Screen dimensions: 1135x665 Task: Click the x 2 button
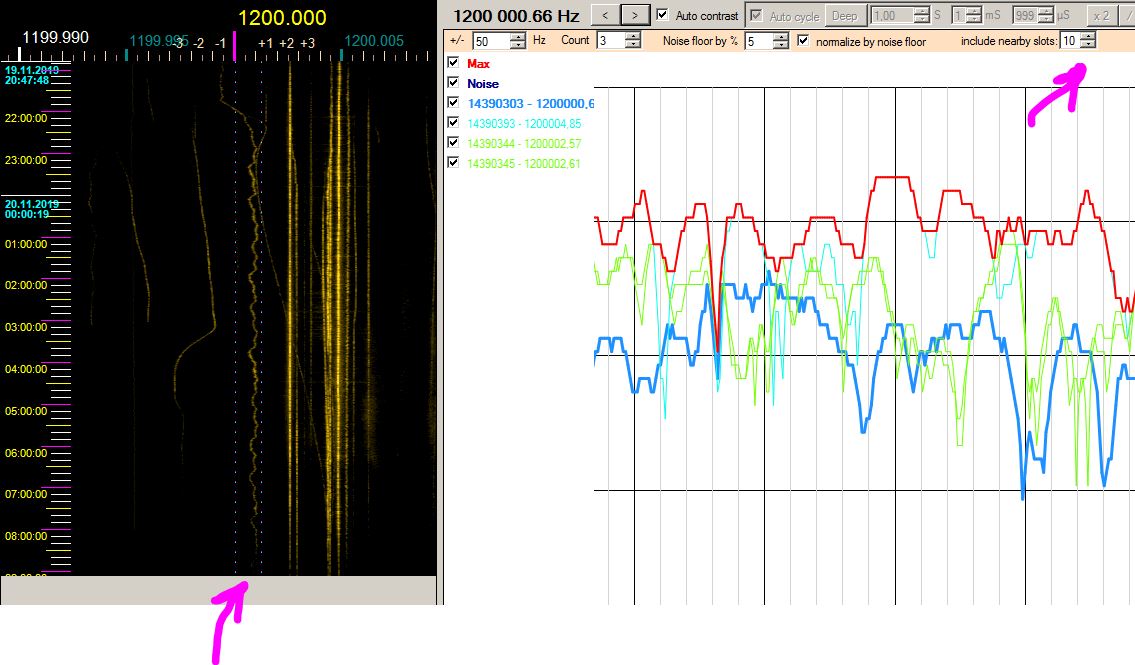(x=1101, y=15)
